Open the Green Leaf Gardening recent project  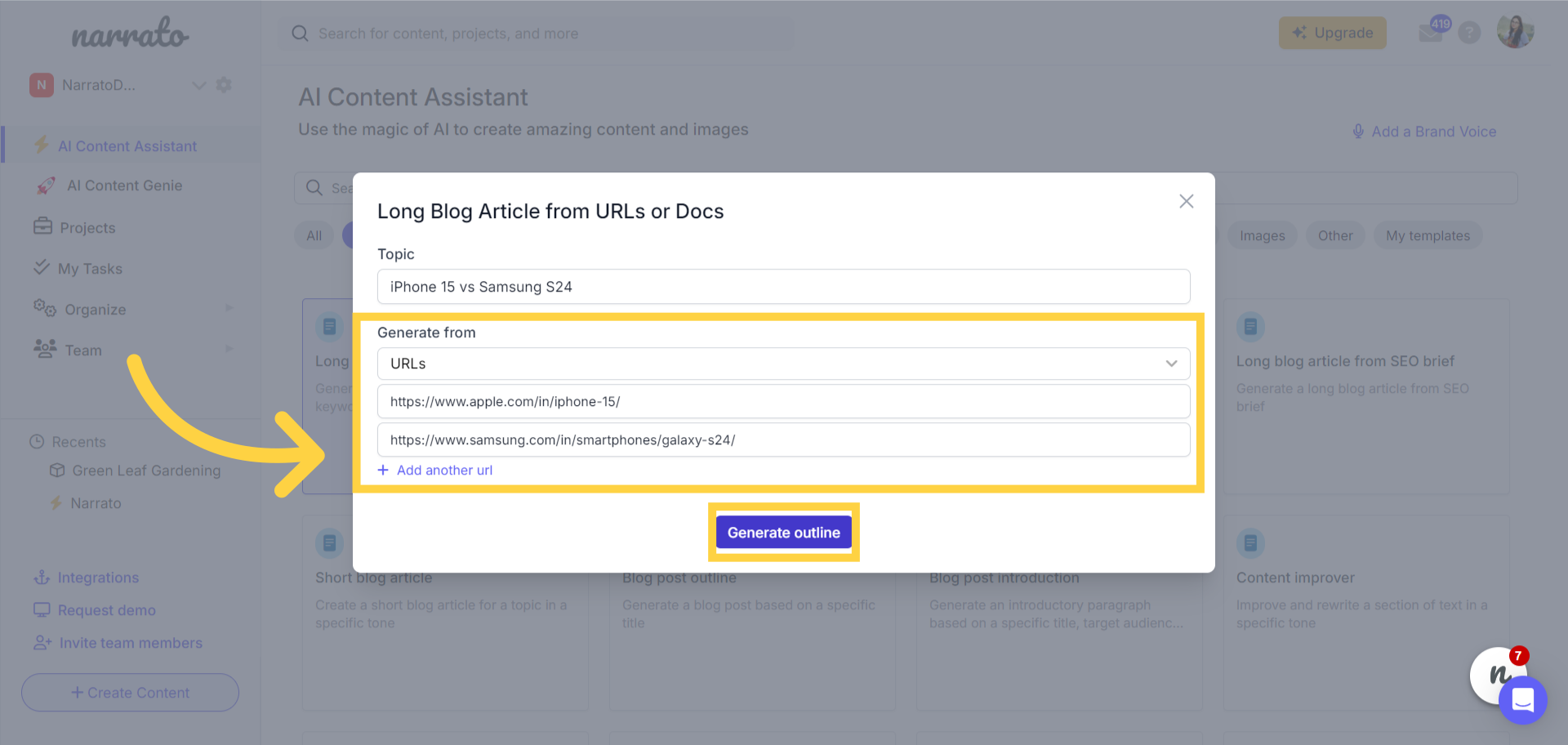click(146, 471)
